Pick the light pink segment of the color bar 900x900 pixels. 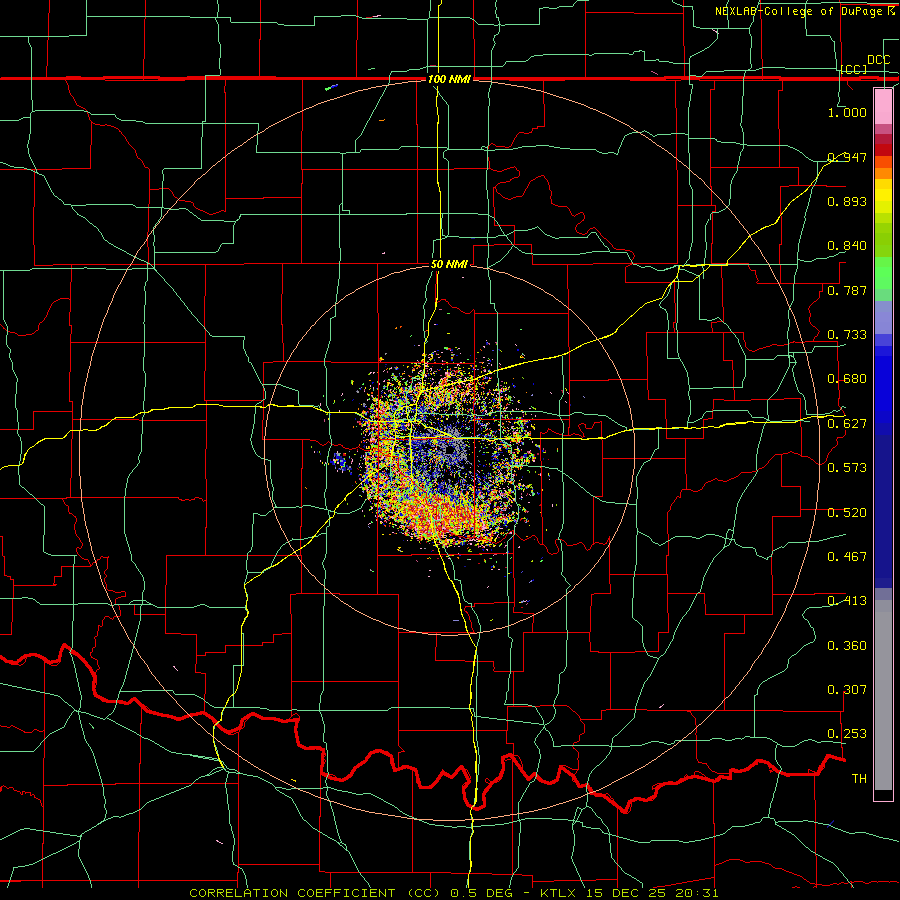tap(883, 107)
